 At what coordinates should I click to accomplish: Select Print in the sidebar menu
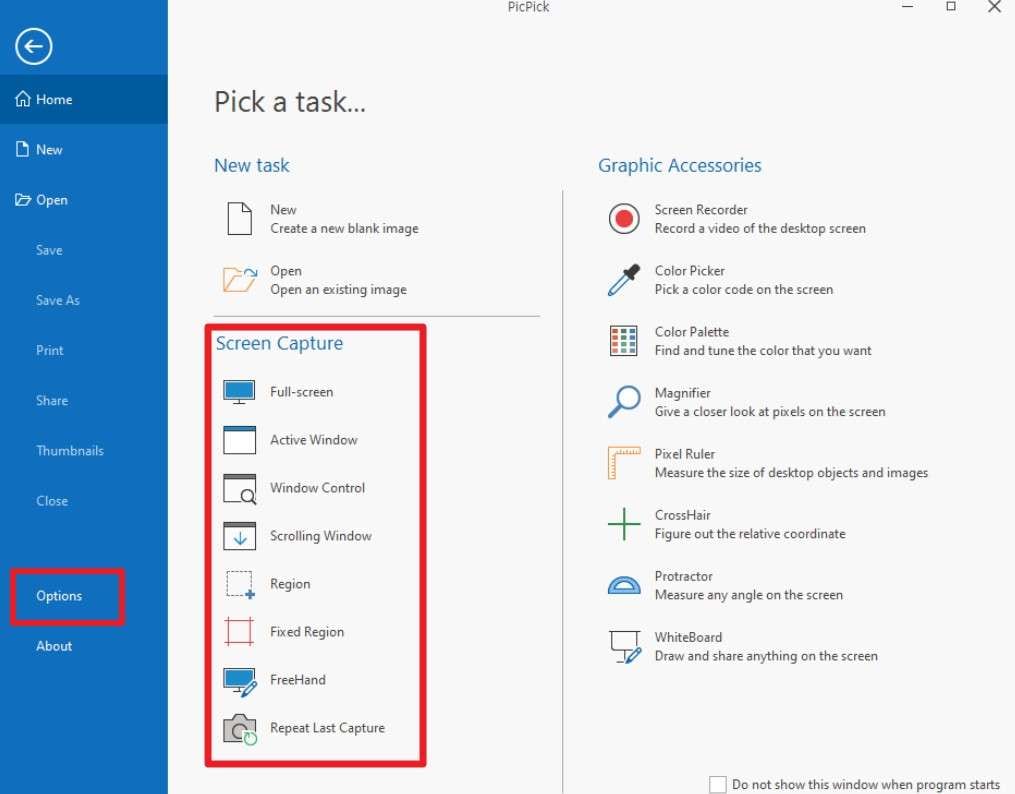click(84, 350)
